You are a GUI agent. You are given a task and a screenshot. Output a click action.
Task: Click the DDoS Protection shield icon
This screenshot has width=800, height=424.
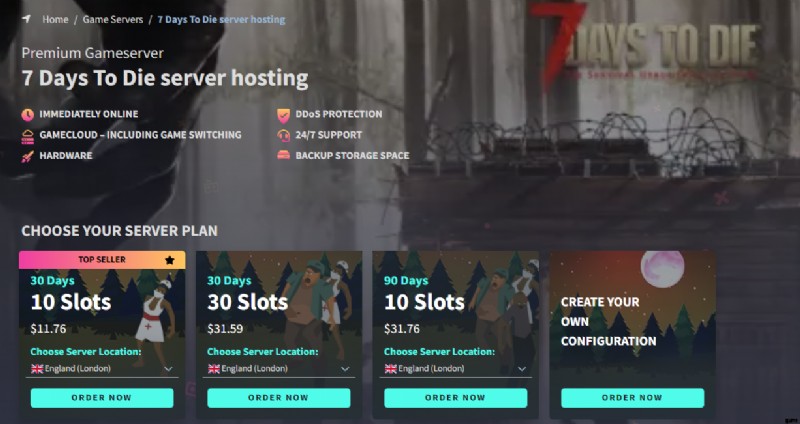[283, 115]
